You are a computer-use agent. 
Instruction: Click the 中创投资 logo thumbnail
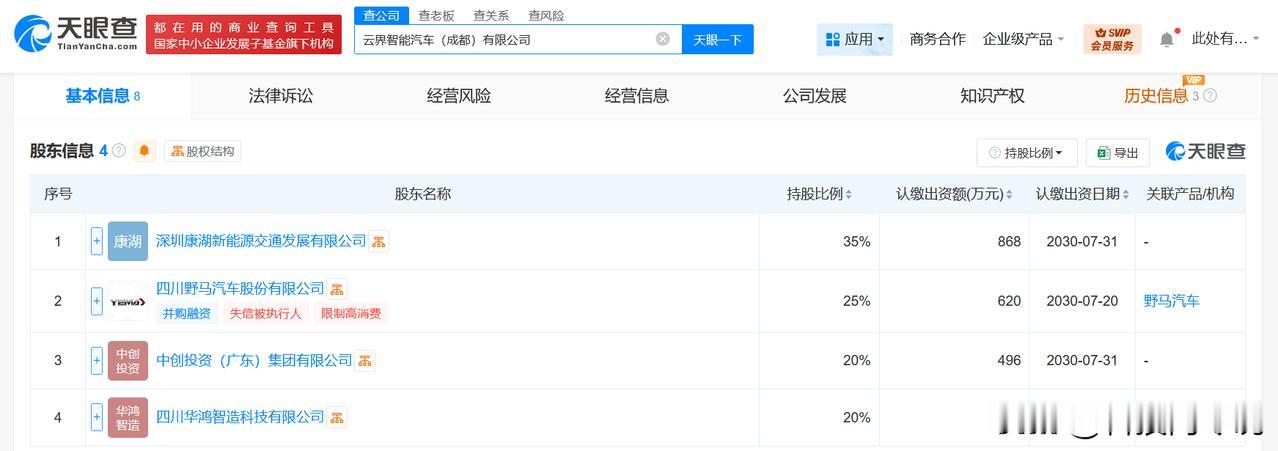(x=128, y=360)
